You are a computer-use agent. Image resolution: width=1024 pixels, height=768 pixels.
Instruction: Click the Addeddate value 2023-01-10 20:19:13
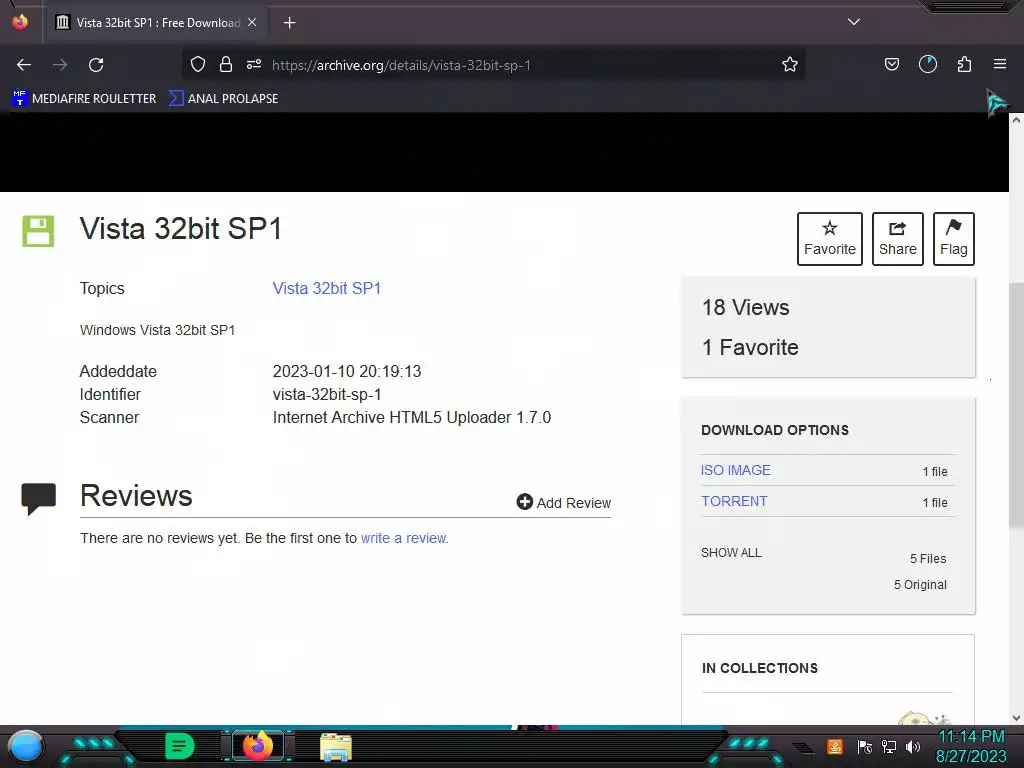347,372
